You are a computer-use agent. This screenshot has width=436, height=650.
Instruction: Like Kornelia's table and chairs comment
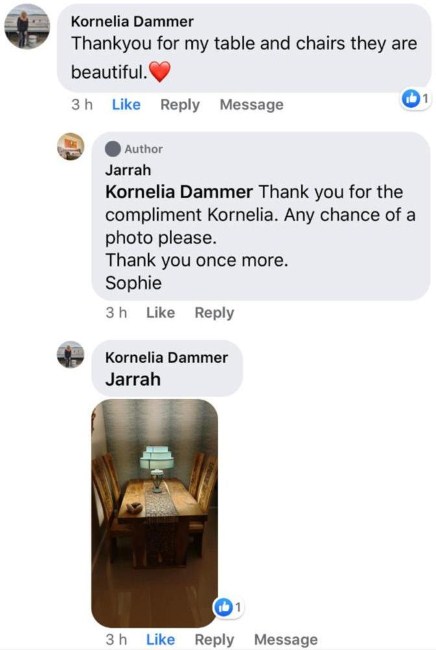pyautogui.click(x=126, y=104)
